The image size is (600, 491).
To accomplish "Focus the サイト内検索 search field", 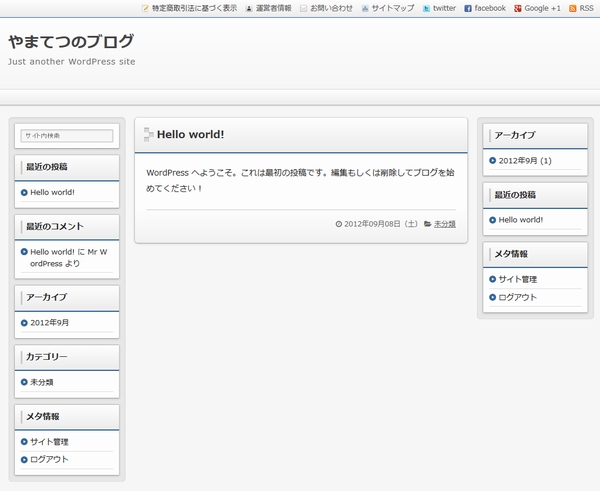I will pyautogui.click(x=67, y=136).
